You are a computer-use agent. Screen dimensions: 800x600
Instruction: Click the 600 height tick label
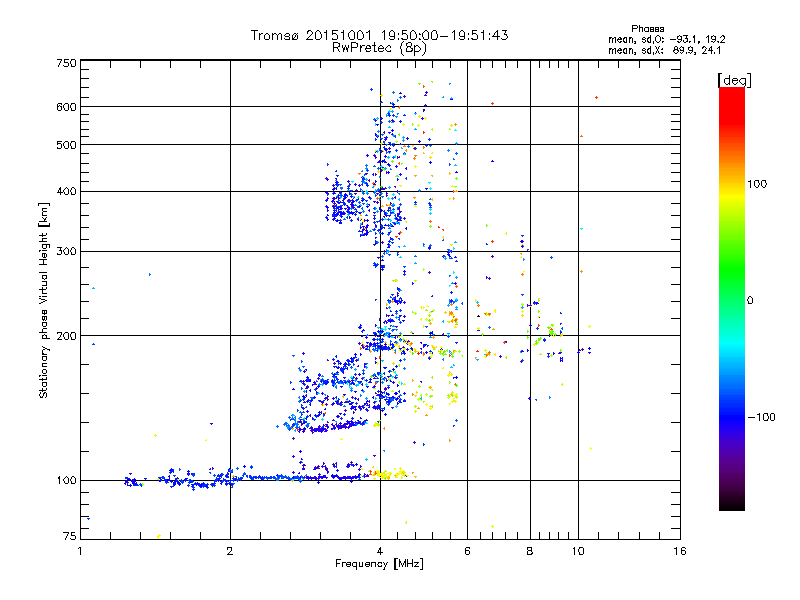(x=66, y=107)
